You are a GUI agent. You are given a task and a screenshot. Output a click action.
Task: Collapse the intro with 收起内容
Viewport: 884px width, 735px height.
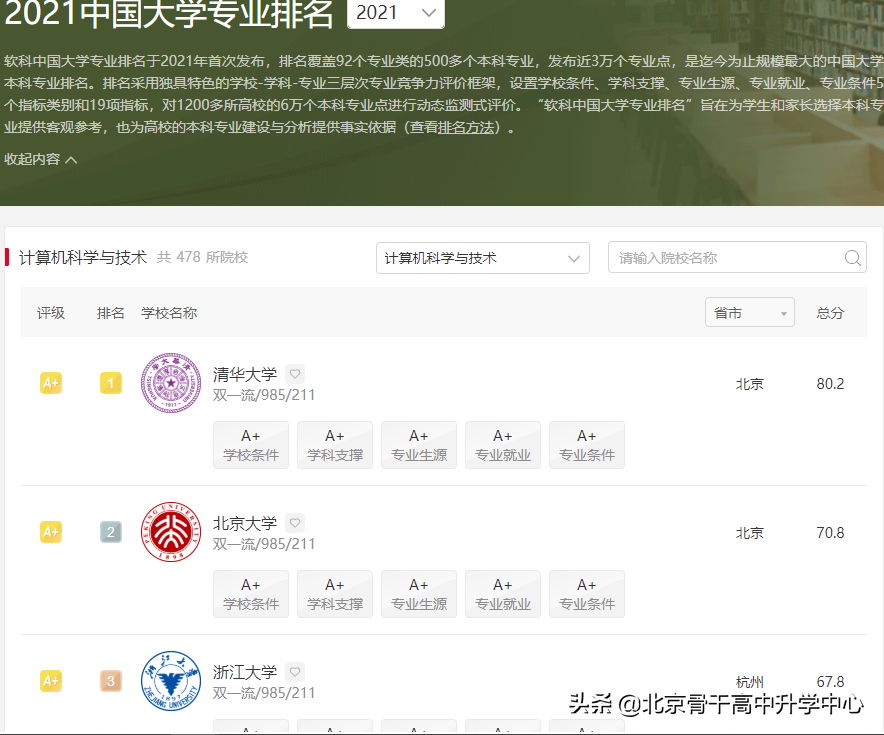coord(41,160)
